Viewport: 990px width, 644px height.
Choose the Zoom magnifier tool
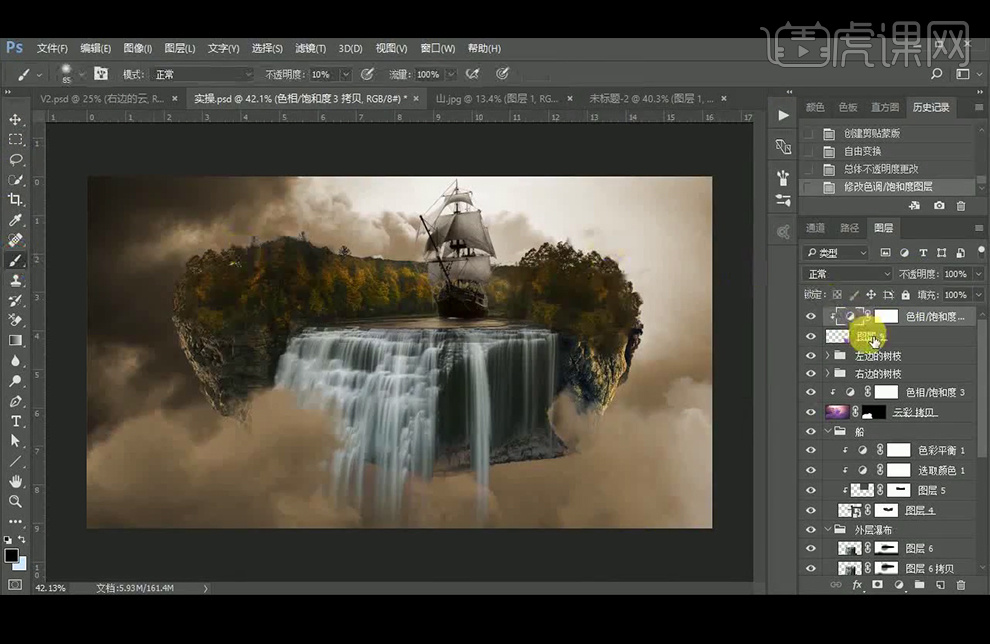coord(16,501)
